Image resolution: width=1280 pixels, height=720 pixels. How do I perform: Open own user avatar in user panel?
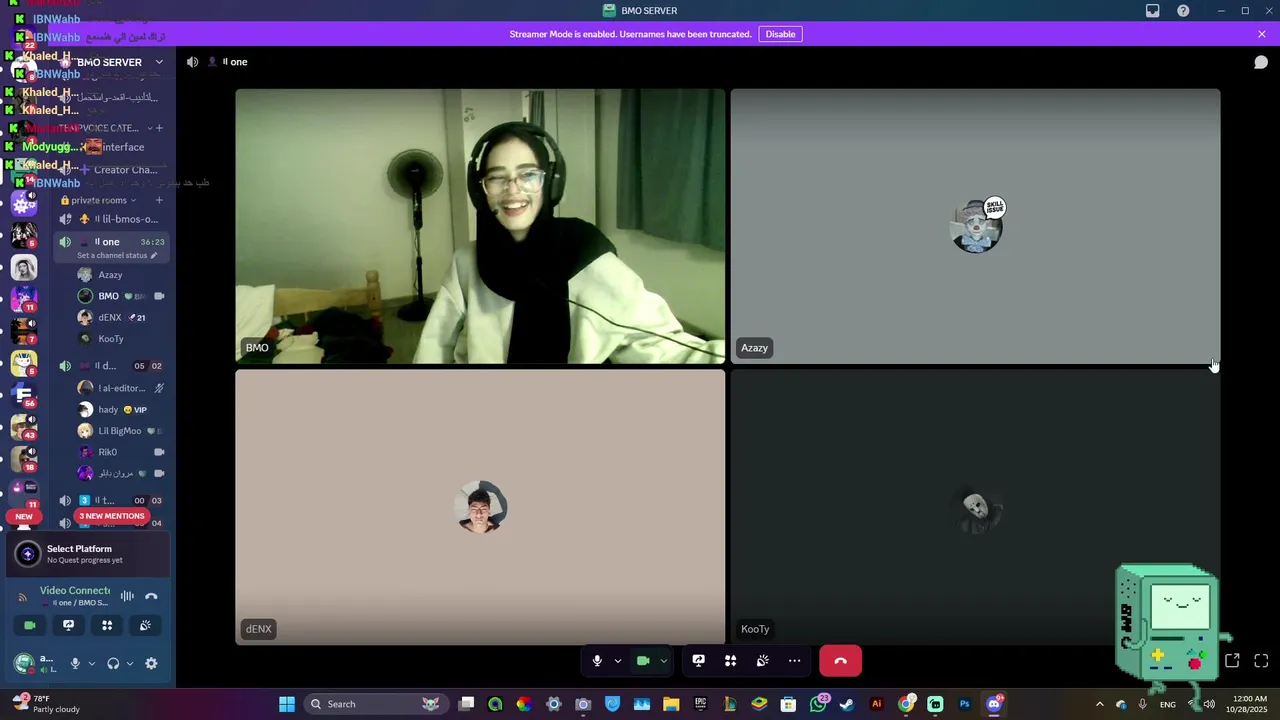[x=24, y=663]
